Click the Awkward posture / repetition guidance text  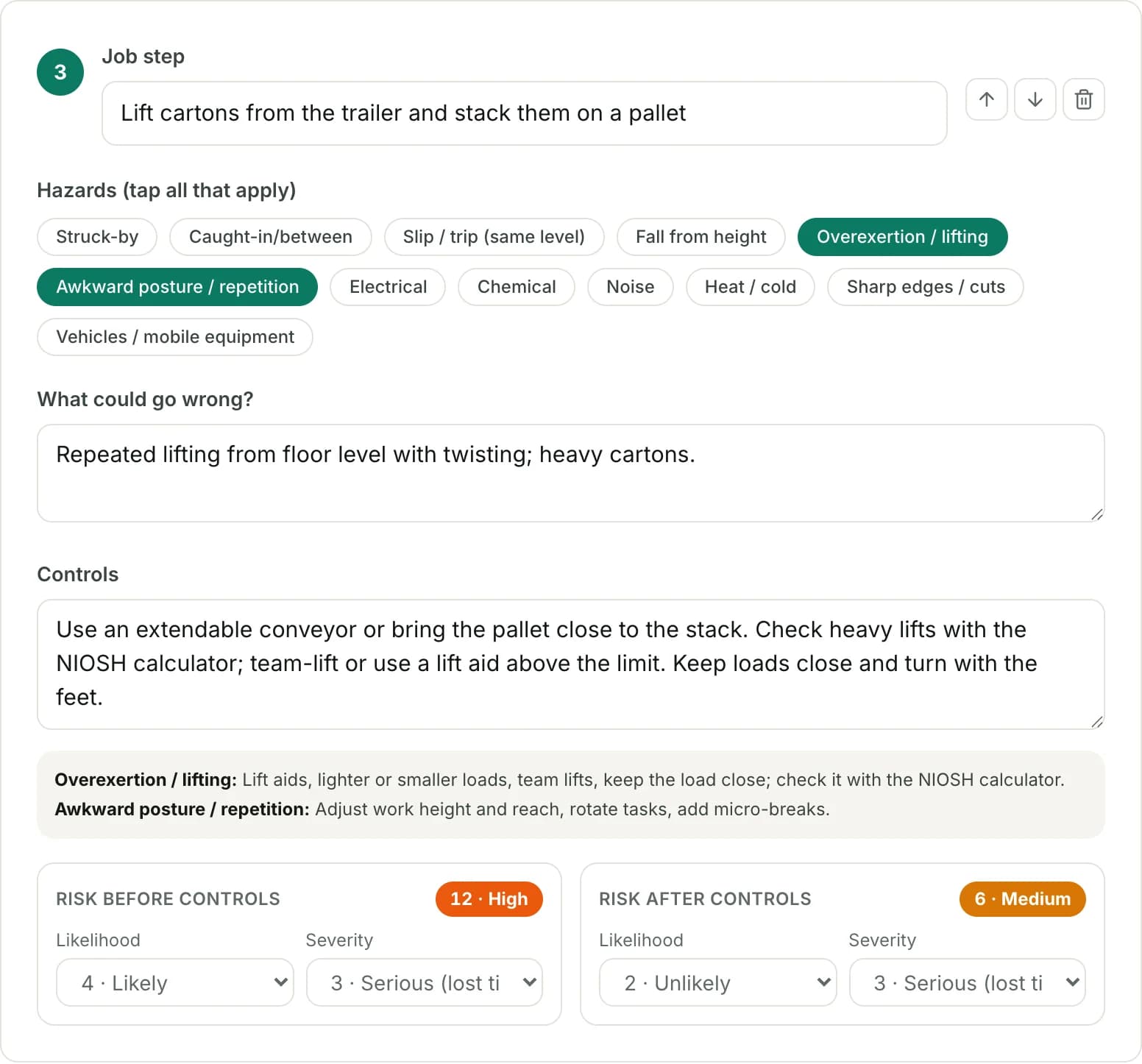[x=442, y=809]
